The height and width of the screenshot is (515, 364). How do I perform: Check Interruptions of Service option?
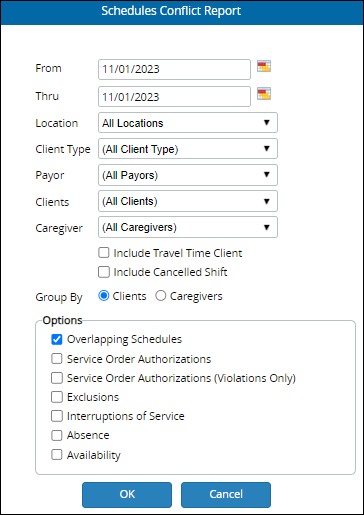point(57,416)
